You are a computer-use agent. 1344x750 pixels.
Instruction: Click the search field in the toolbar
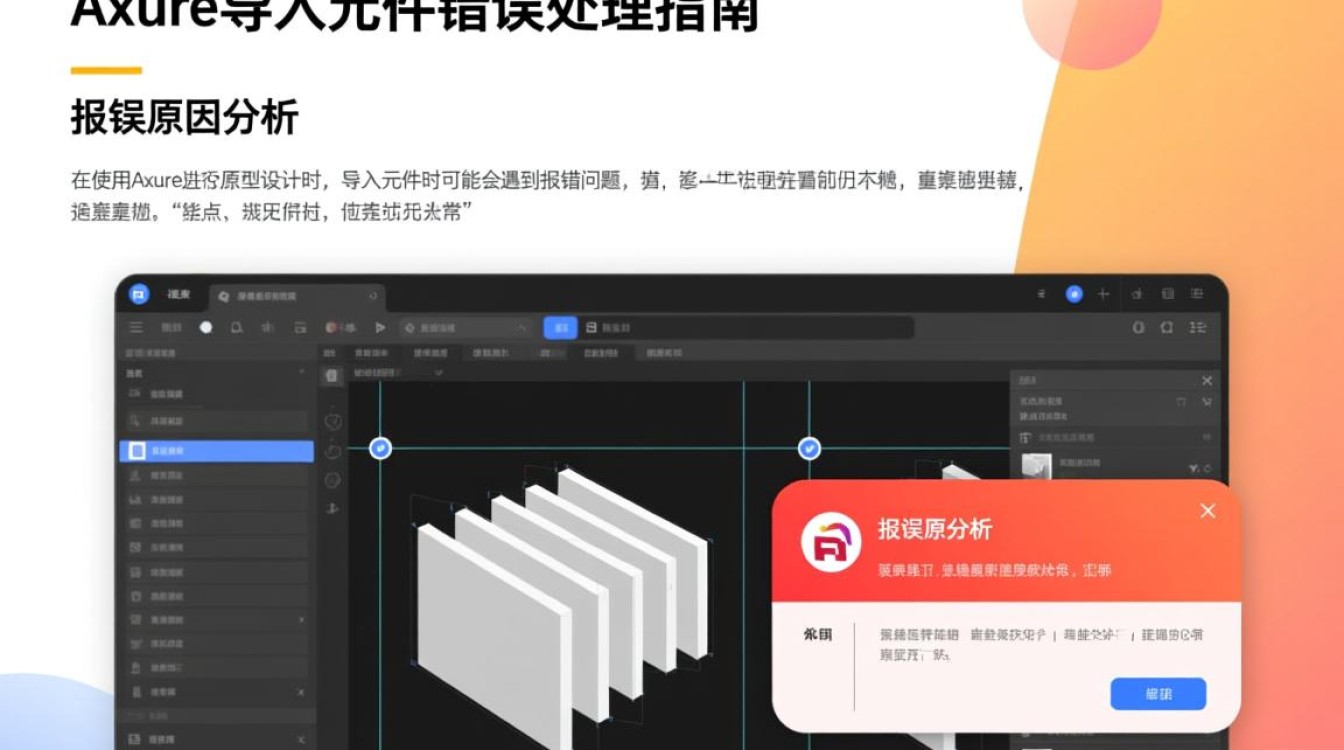(466, 327)
